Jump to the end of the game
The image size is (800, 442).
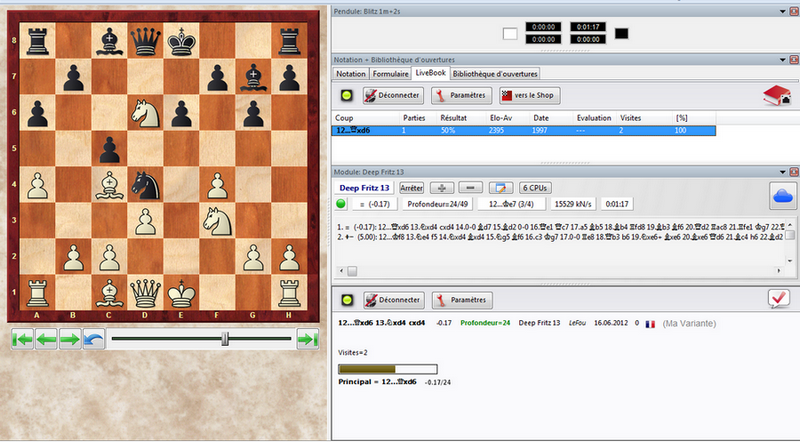308,340
